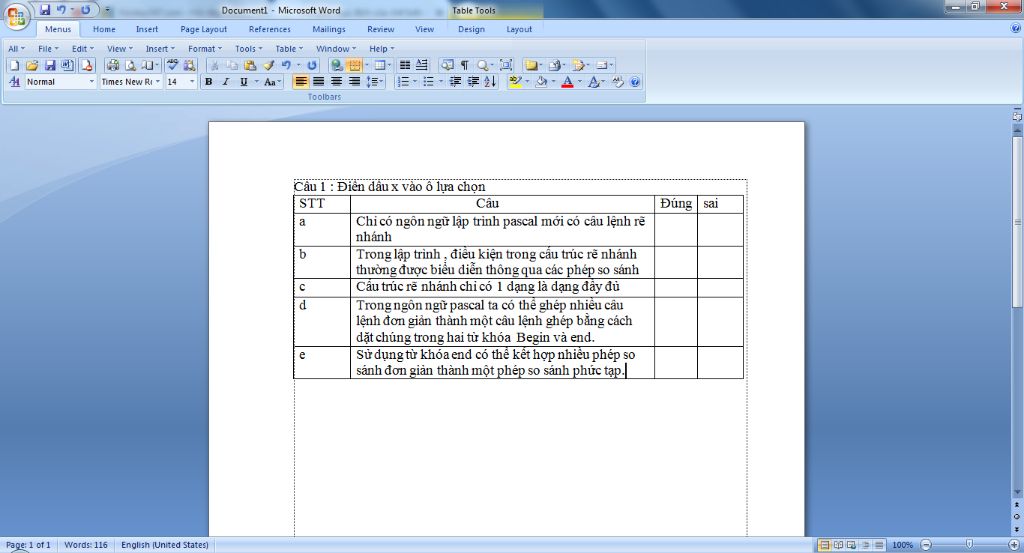Viewport: 1024px width, 553px height.
Task: Open the Format classic menu
Action: pos(205,49)
